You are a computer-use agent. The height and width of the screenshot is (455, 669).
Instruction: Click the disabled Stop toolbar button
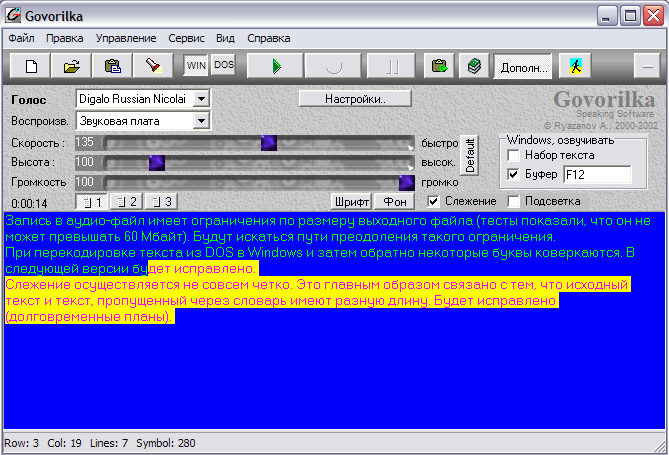click(333, 66)
